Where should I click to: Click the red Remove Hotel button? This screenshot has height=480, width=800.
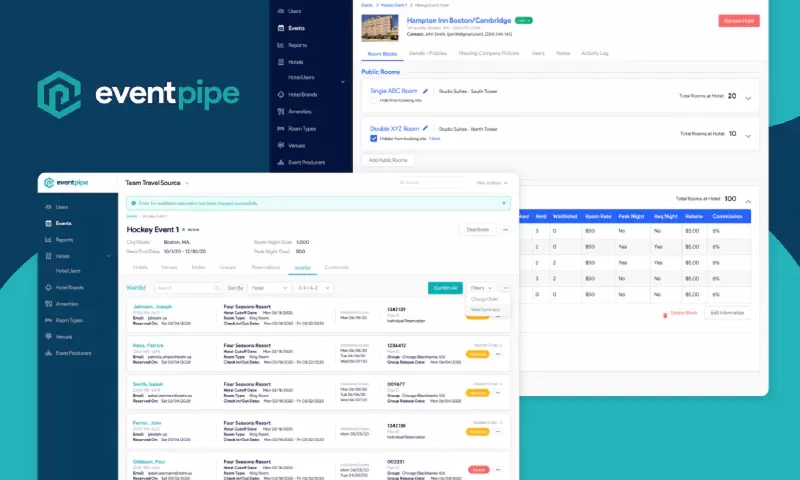click(x=739, y=20)
